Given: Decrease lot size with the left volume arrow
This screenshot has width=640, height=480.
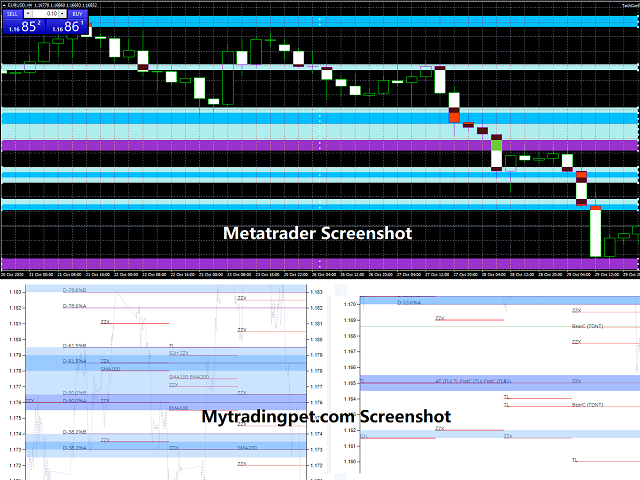Looking at the screenshot, I should (28, 14).
